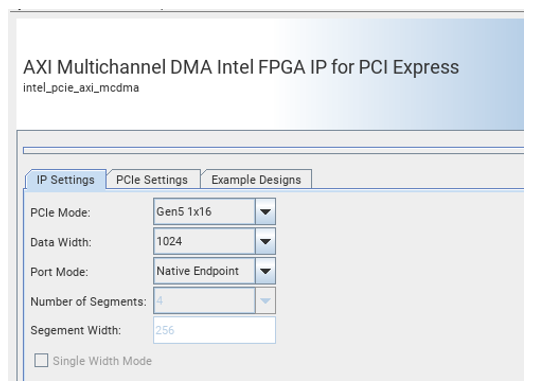Click the intel_pcie_axi_mcdma subtitle text
The width and height of the screenshot is (537, 388).
[x=81, y=88]
